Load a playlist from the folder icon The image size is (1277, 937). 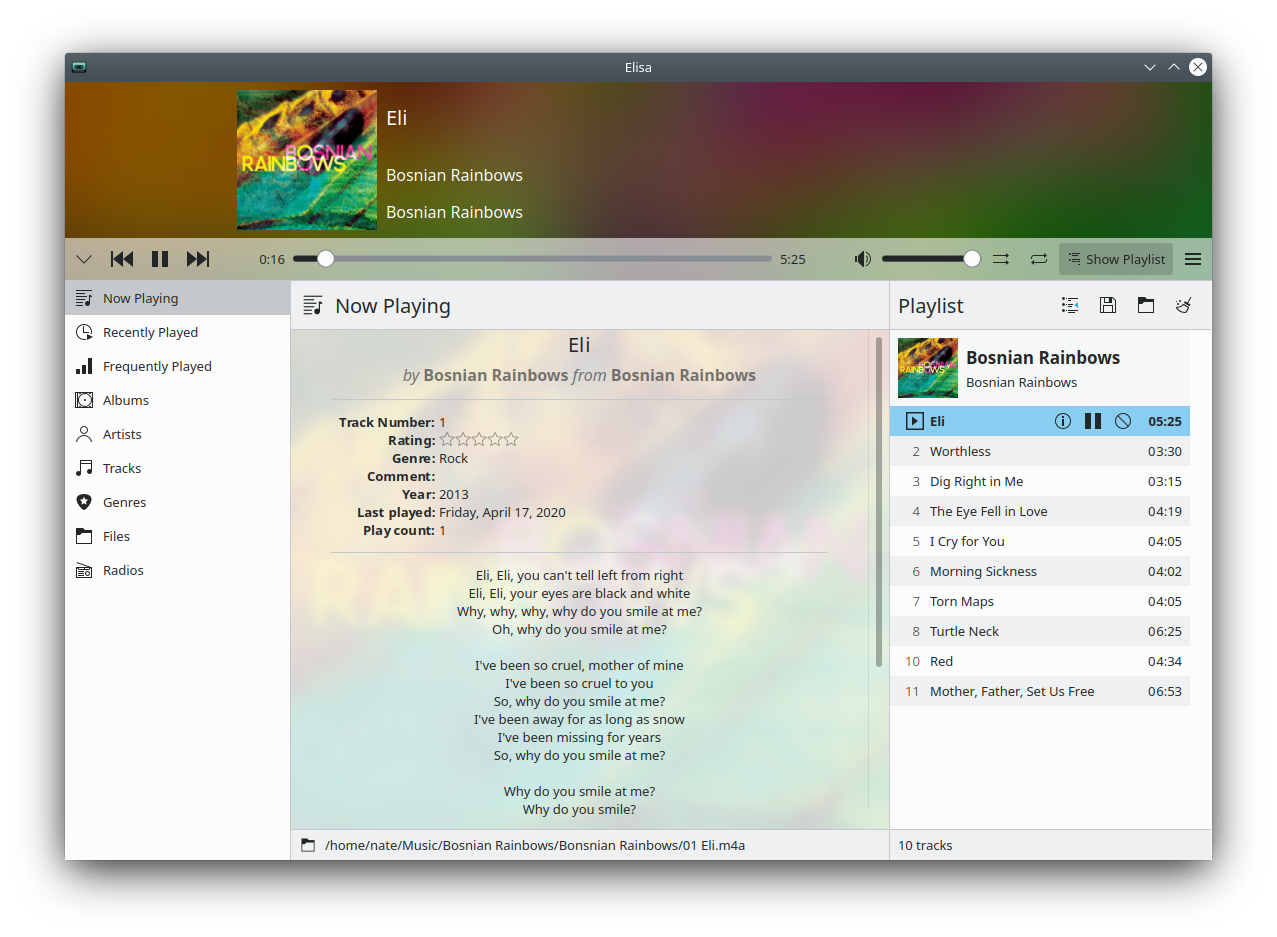(x=1146, y=305)
